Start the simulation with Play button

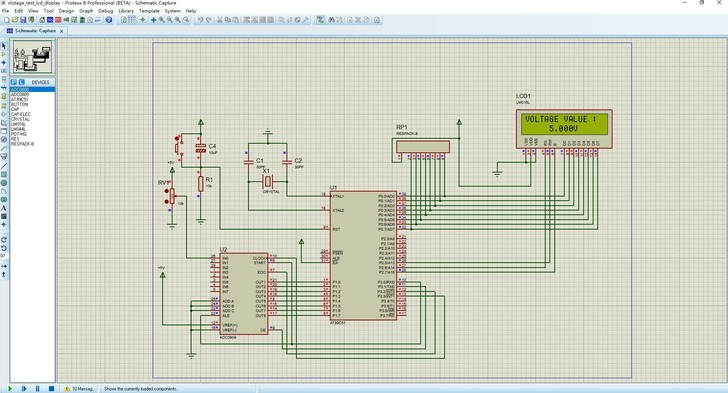(x=10, y=388)
